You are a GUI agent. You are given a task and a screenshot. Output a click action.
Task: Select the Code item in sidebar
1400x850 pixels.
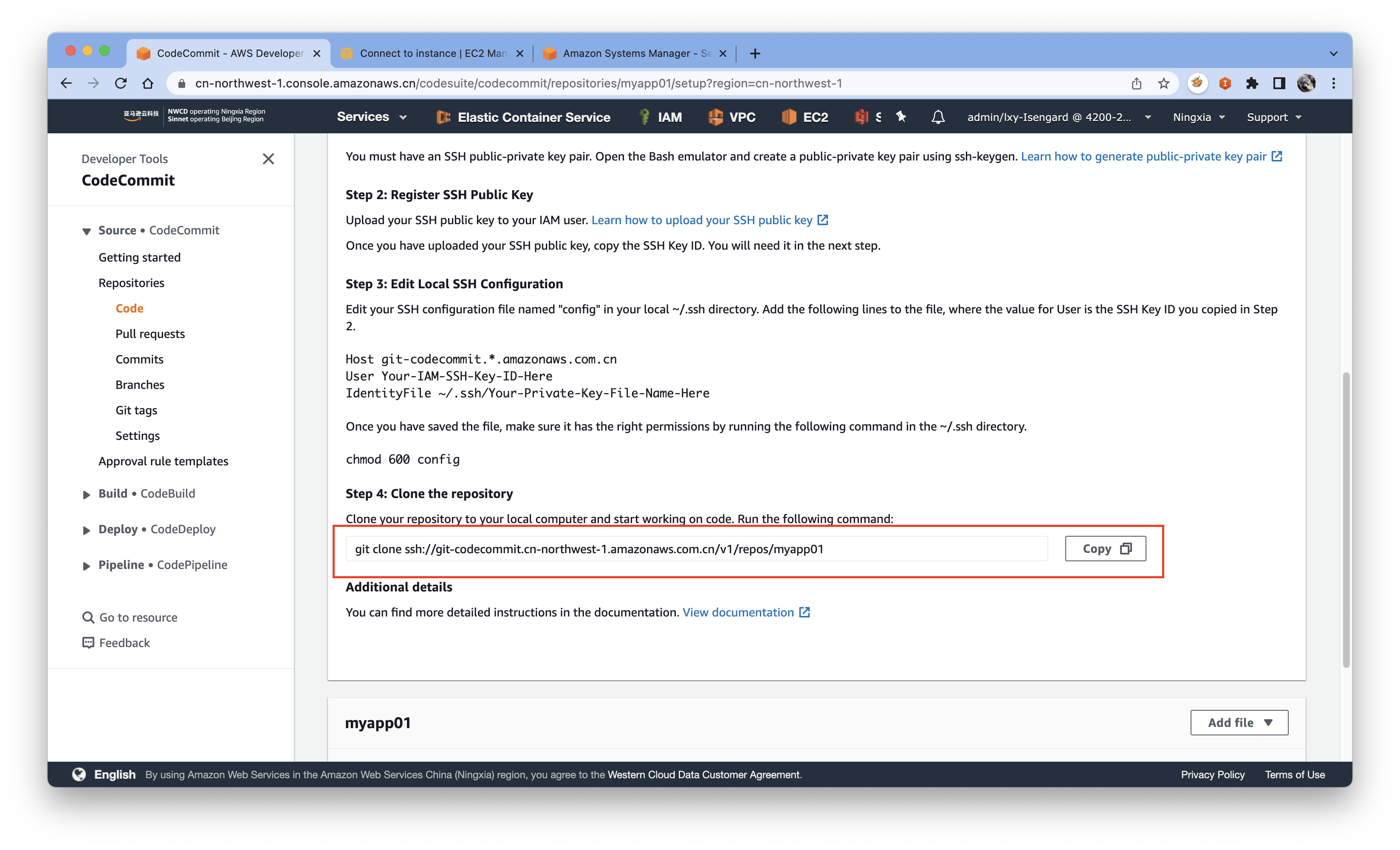pos(130,308)
